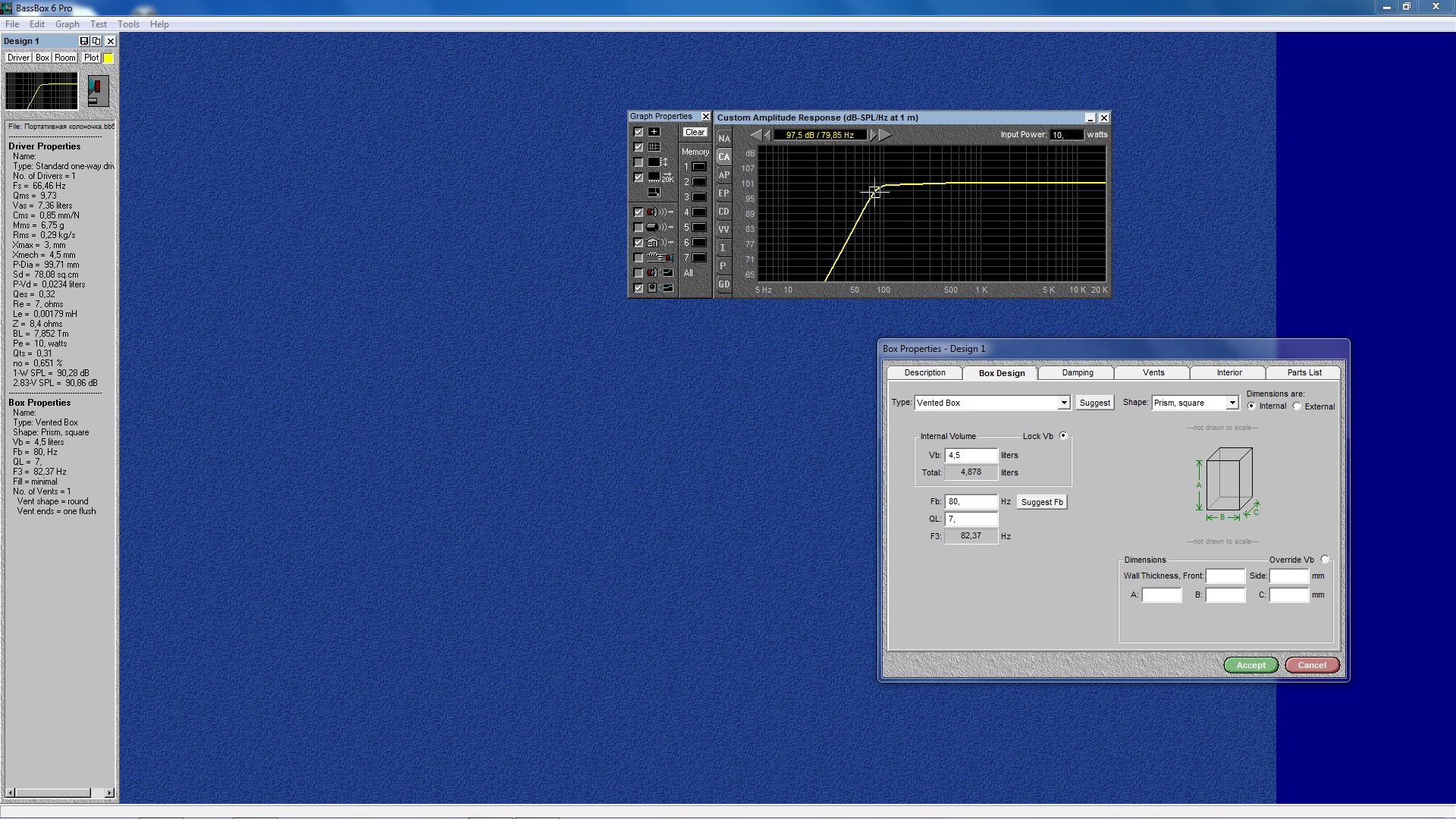Switch graph to AP view
1456x819 pixels.
pos(723,175)
